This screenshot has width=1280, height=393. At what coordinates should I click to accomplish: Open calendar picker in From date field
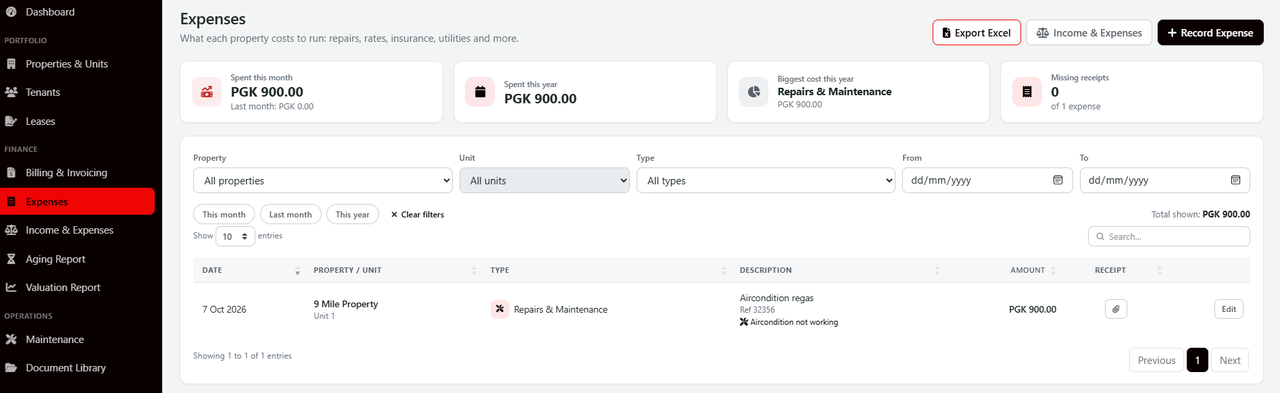tap(1058, 180)
